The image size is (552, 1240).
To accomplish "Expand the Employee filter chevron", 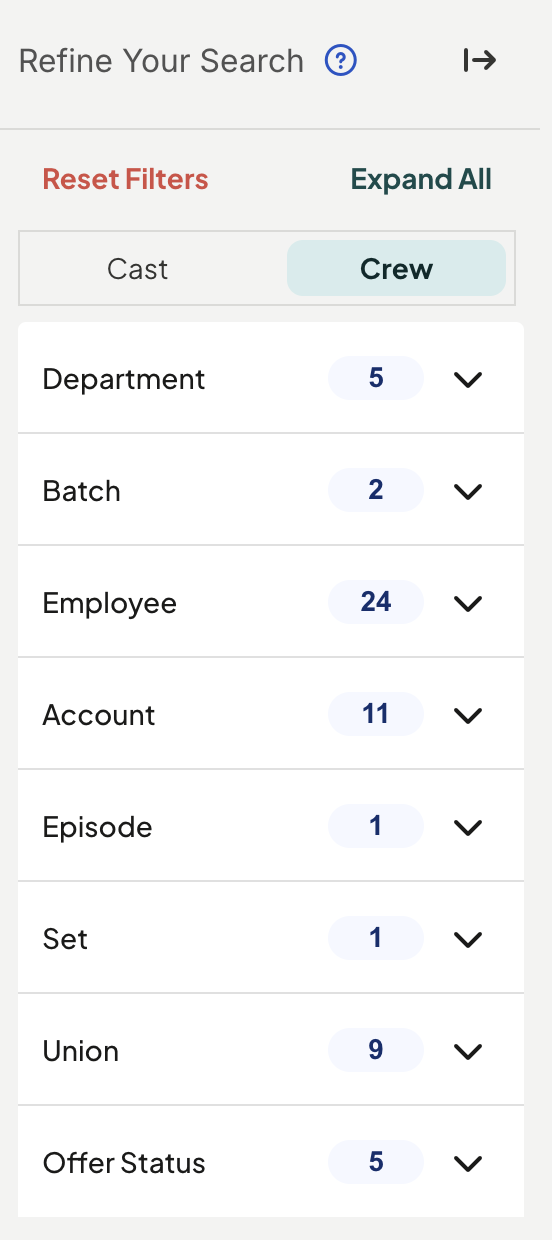I will tap(468, 604).
